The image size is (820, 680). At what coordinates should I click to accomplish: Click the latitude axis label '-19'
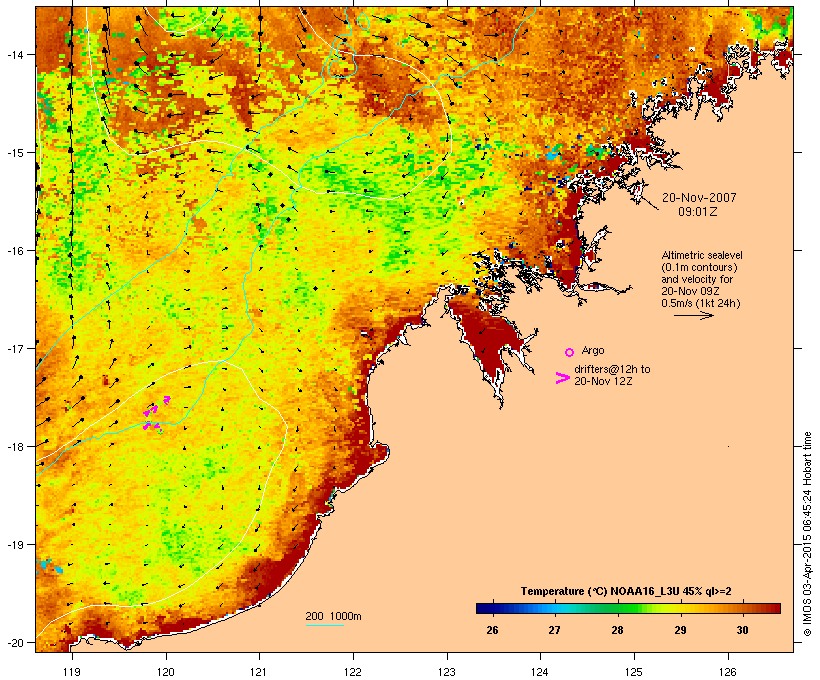coord(14,545)
